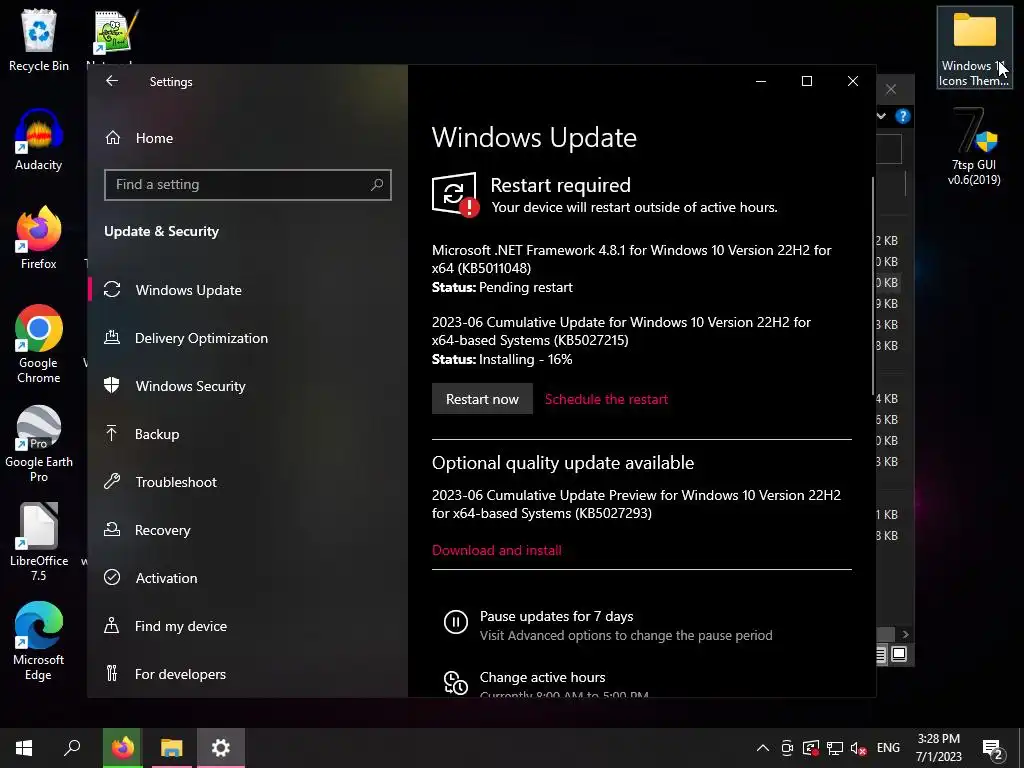Click the Windows Update sync icon in sidebar
The image size is (1024, 768).
(x=112, y=289)
